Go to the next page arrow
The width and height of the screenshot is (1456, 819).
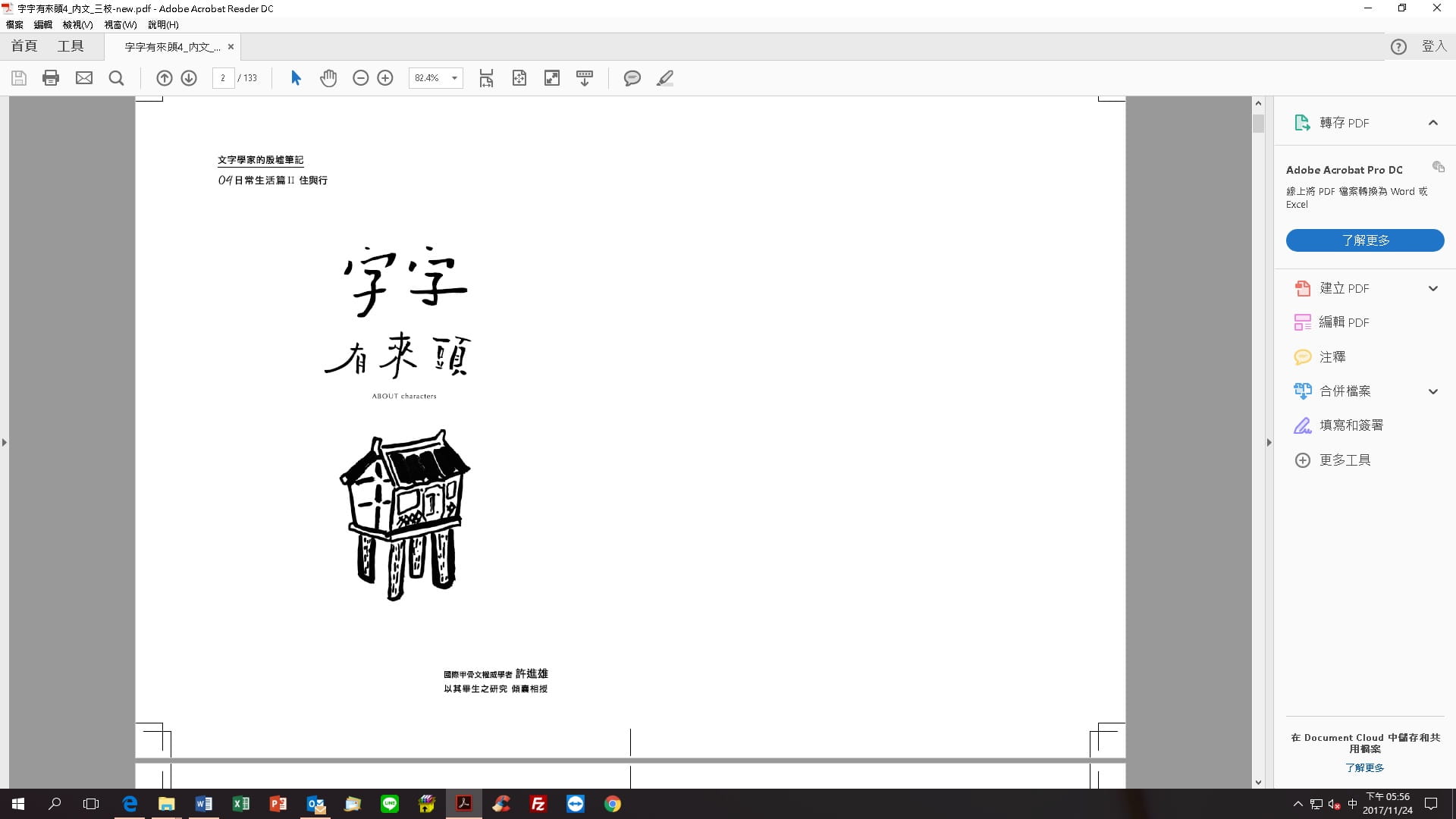click(x=189, y=78)
